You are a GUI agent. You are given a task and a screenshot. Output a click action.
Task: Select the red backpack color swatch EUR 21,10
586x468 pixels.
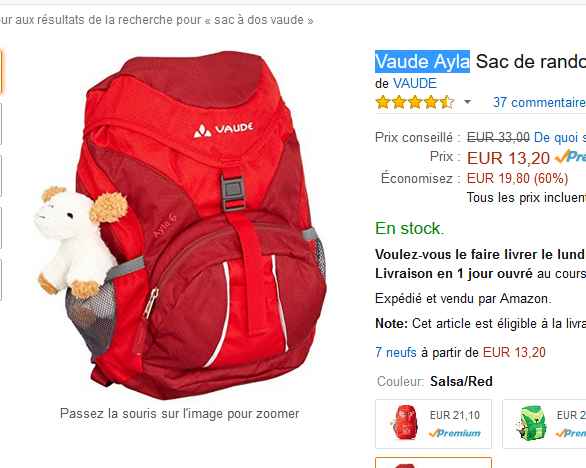[x=434, y=424]
